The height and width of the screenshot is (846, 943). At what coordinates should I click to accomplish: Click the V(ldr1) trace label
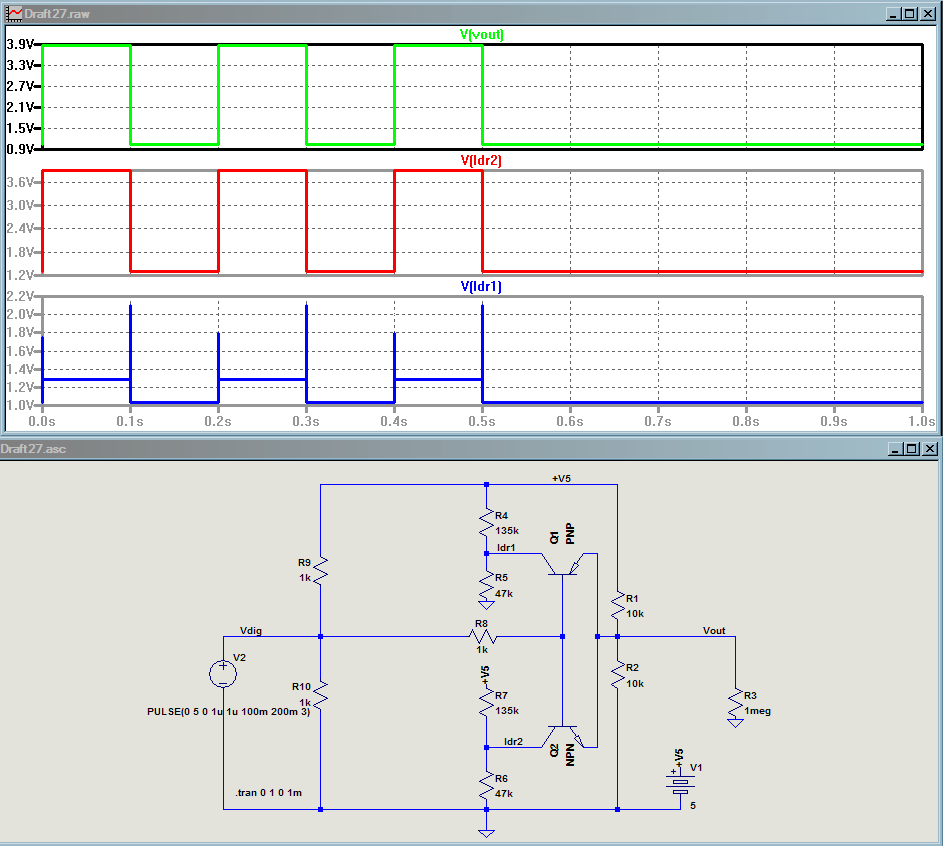481,286
